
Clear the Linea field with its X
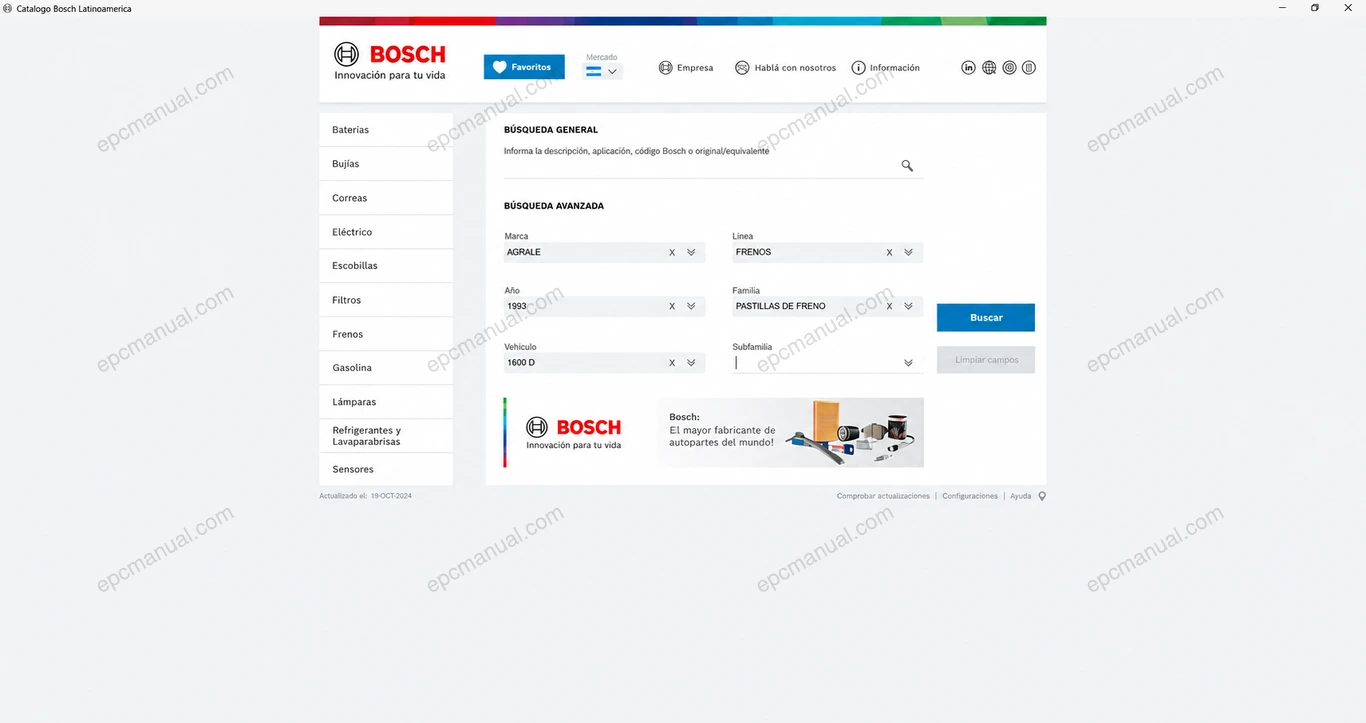[889, 253]
